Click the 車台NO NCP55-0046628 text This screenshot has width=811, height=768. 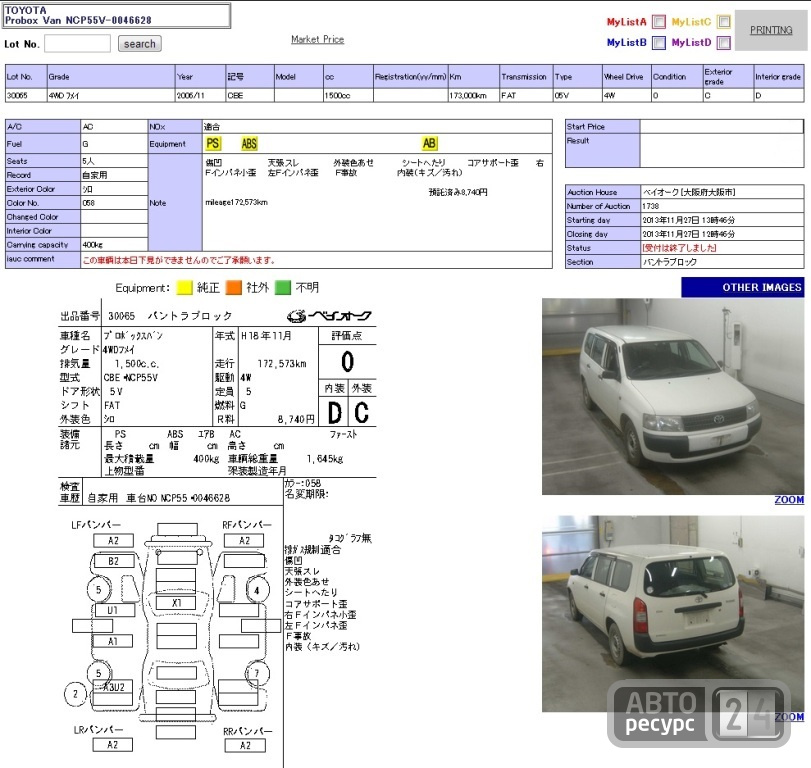(178, 498)
